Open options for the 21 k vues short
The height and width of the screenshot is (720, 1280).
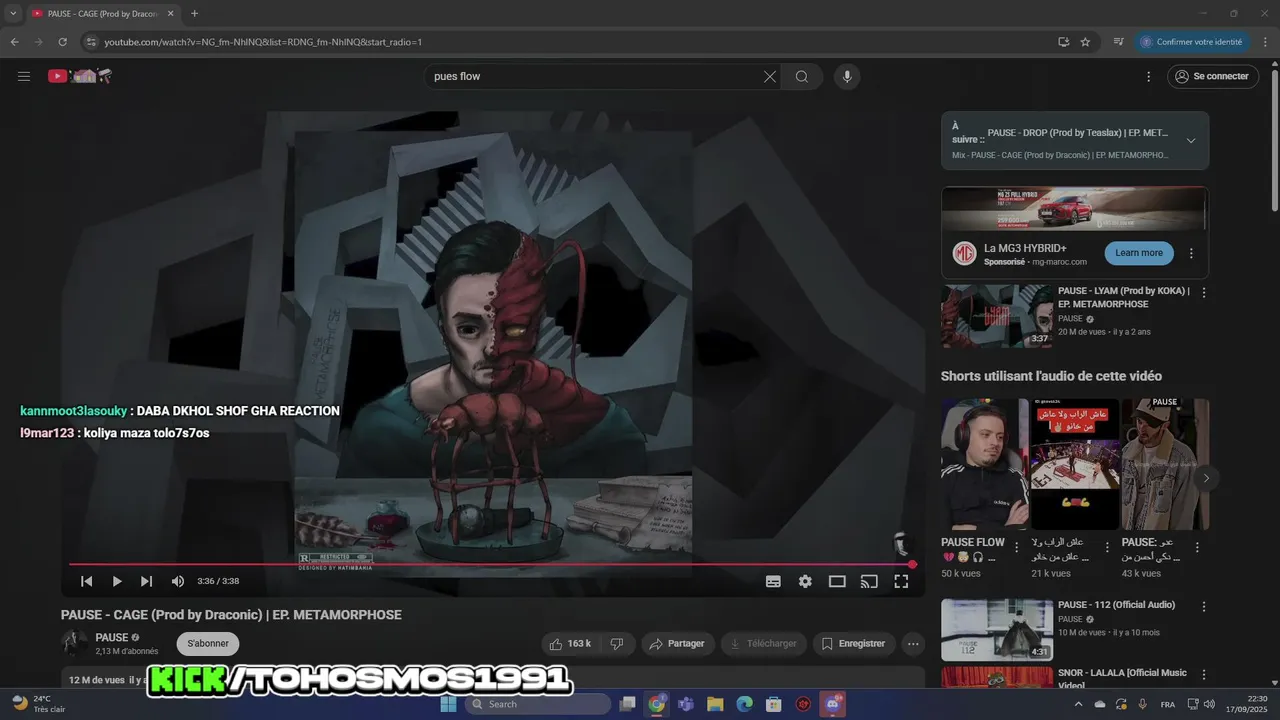(1107, 548)
